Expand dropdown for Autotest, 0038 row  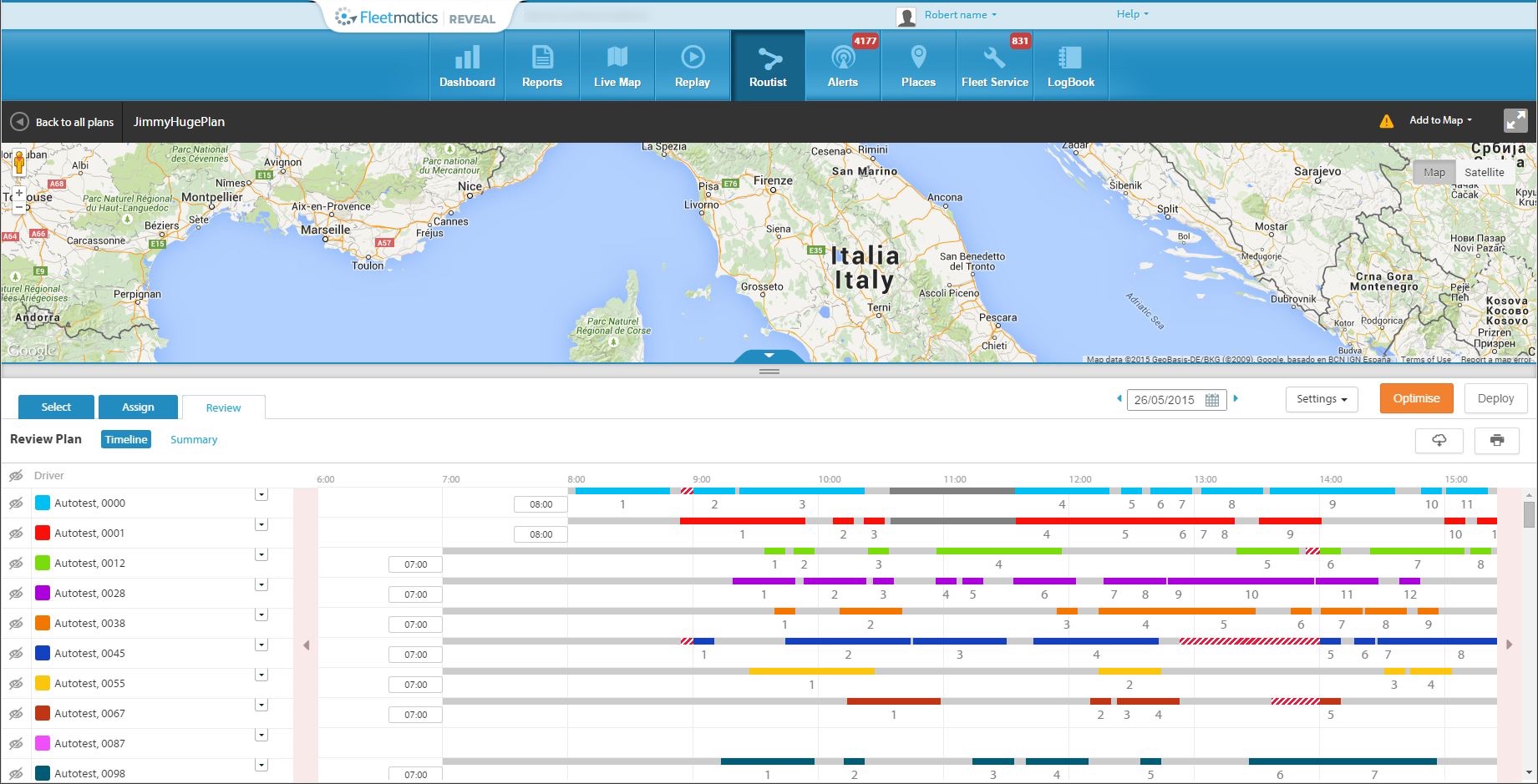[x=261, y=615]
